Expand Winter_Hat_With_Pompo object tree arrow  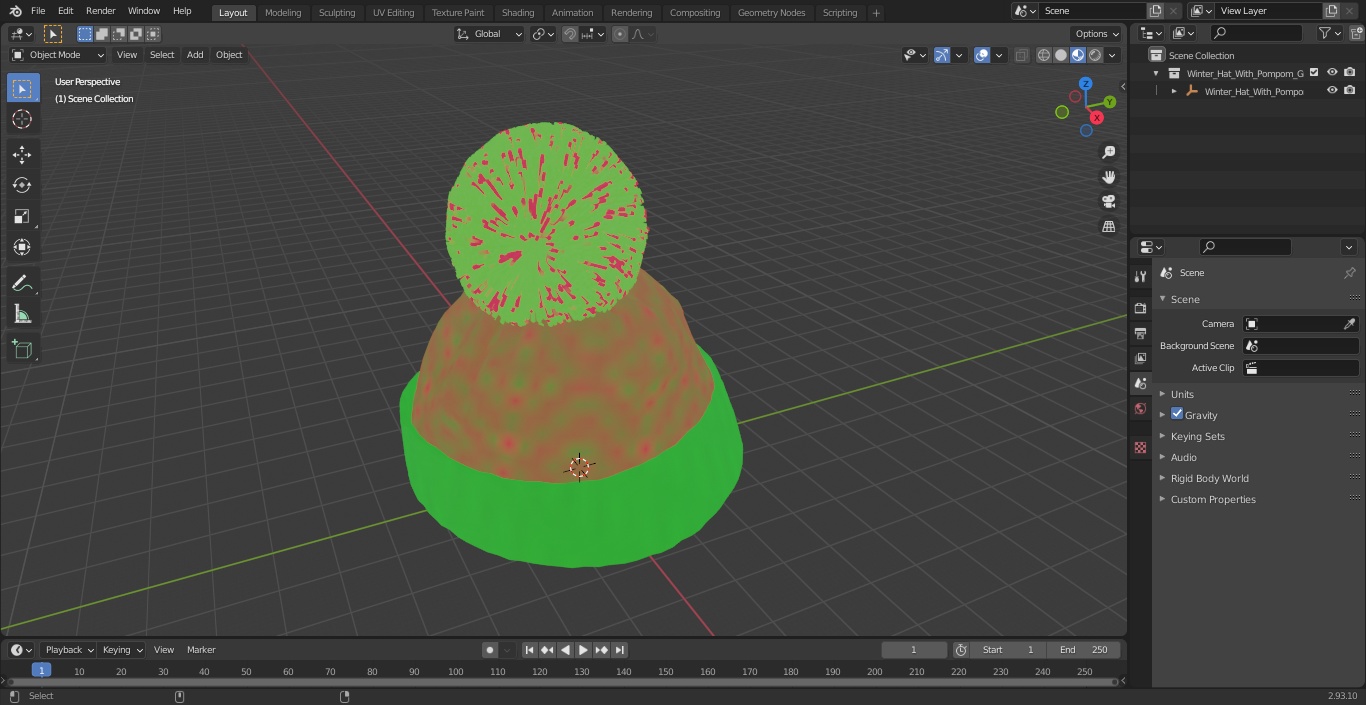point(1174,91)
